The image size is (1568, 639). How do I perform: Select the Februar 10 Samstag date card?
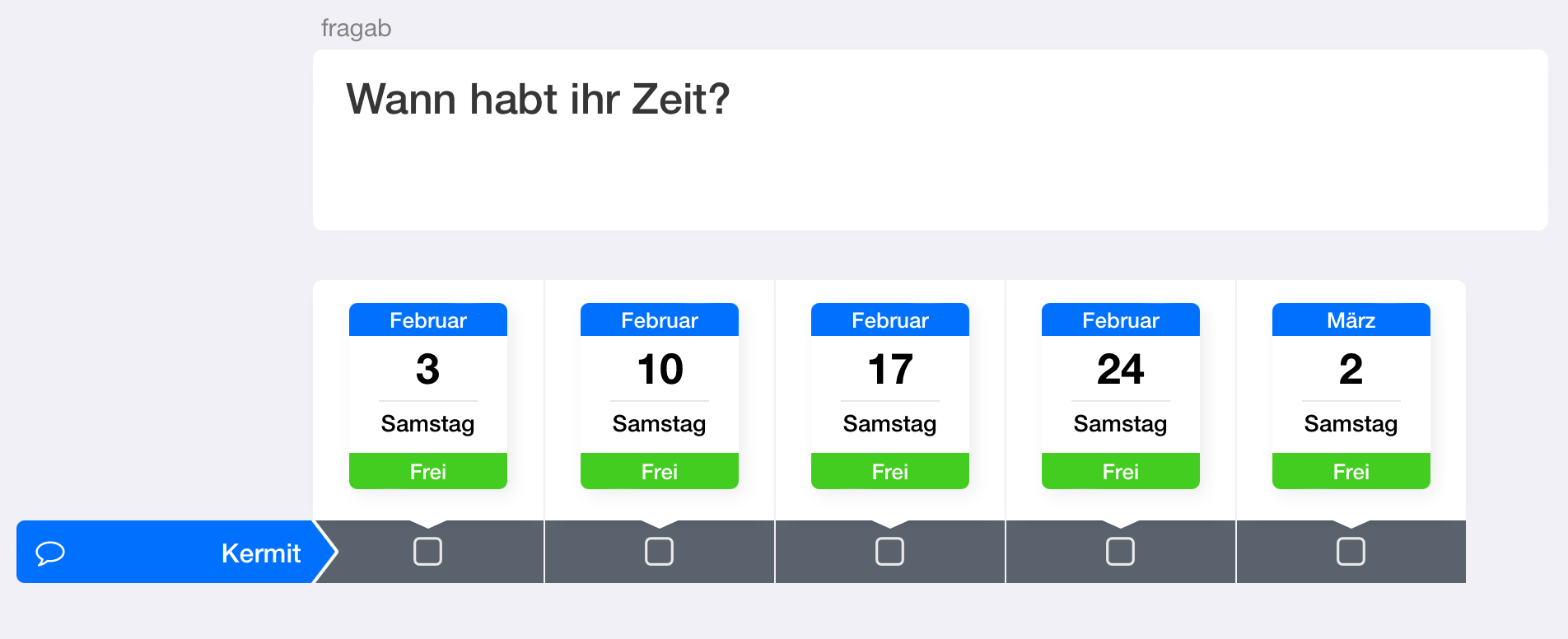659,387
